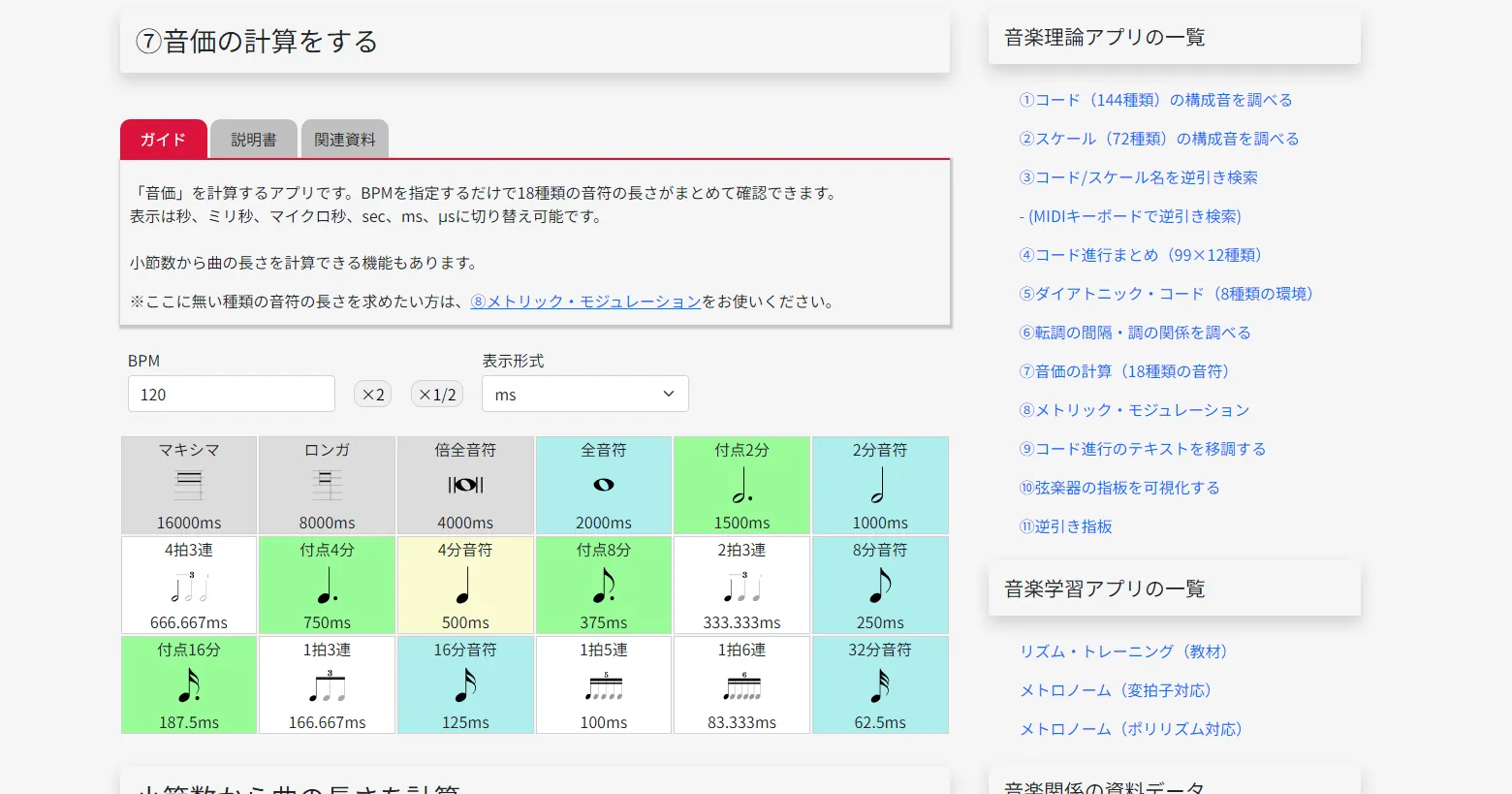Viewport: 1512px width, 794px height.
Task: Open メトロノーム（ポリリズム対応）link
Action: (x=1134, y=729)
